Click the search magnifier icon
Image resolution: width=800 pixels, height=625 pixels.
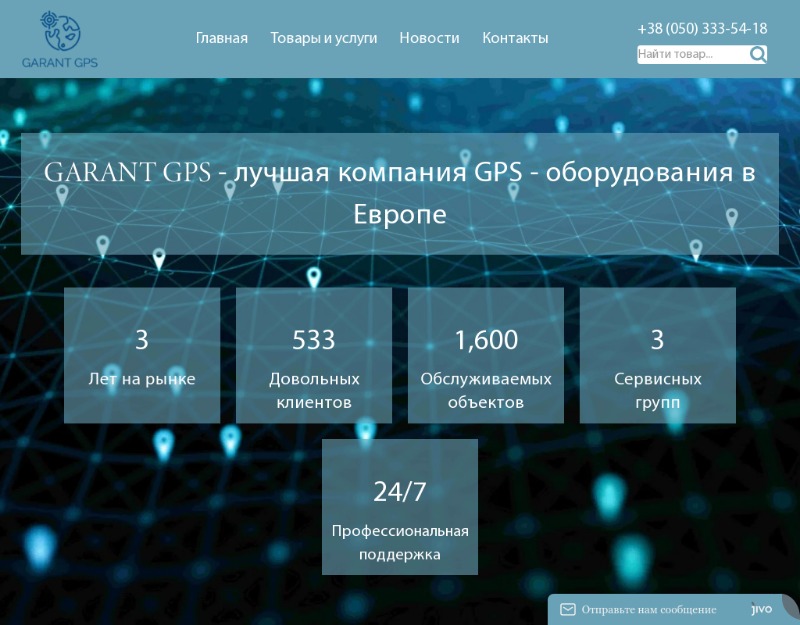click(758, 54)
